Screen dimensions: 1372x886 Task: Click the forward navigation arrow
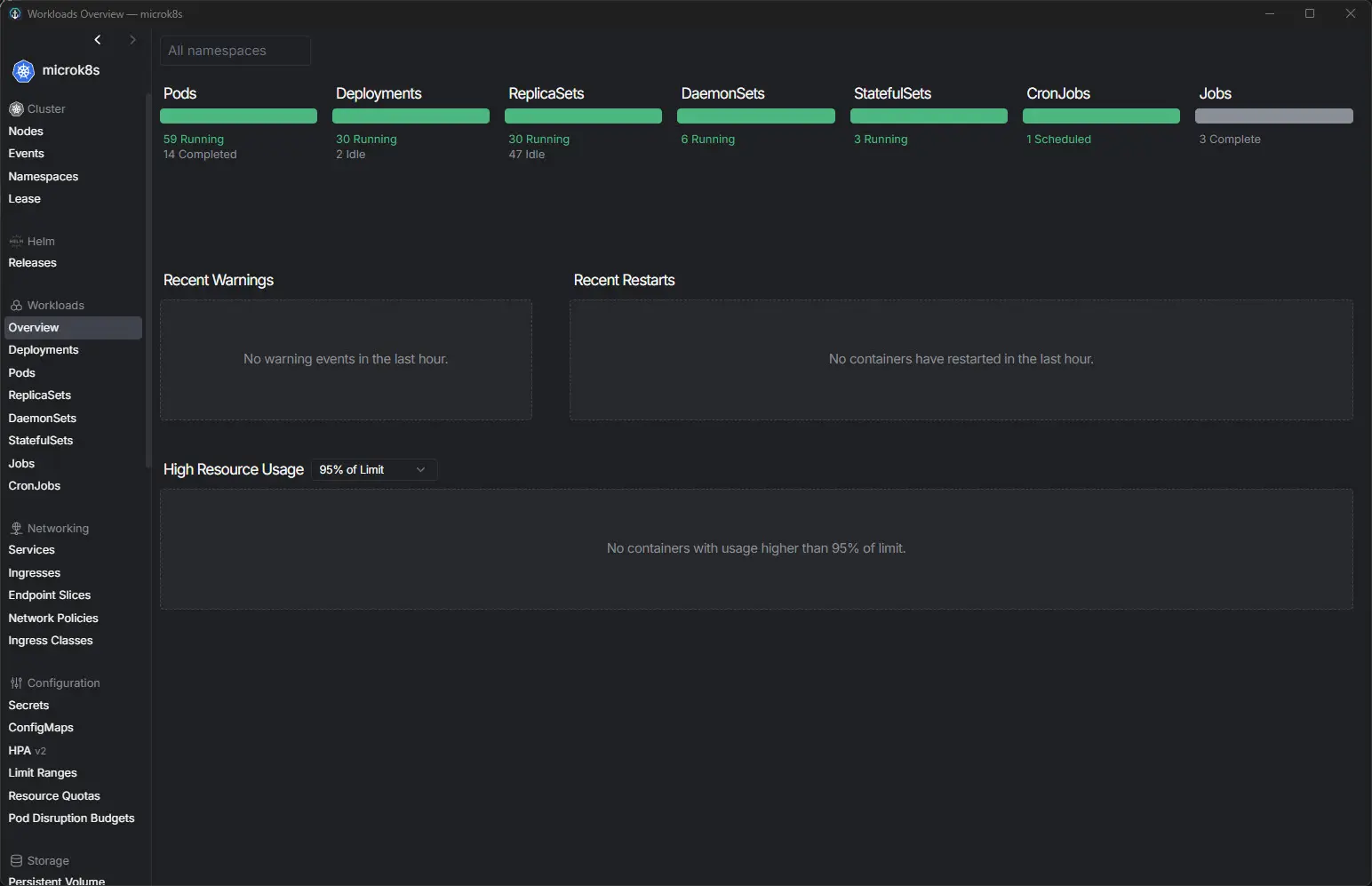[x=132, y=40]
